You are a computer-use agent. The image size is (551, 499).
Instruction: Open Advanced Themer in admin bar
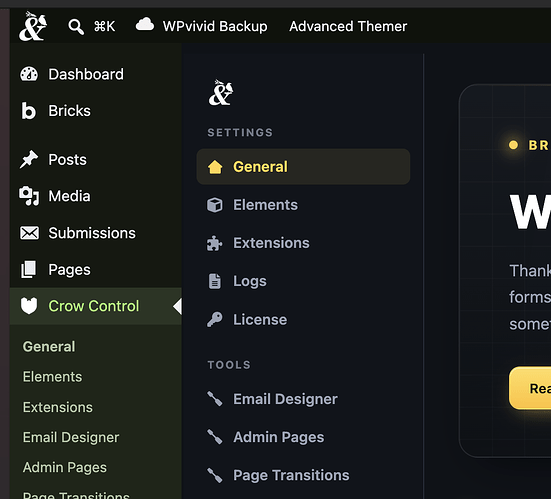pos(348,26)
